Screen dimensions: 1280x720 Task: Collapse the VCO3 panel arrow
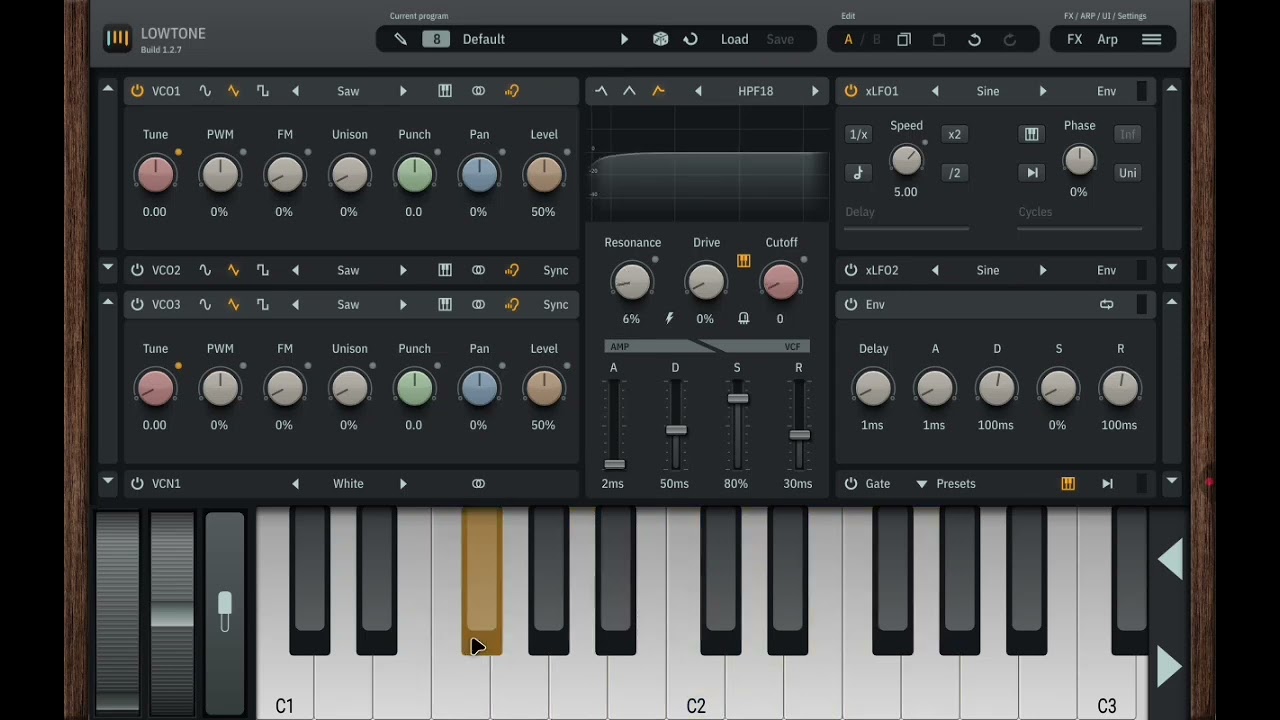(x=108, y=302)
